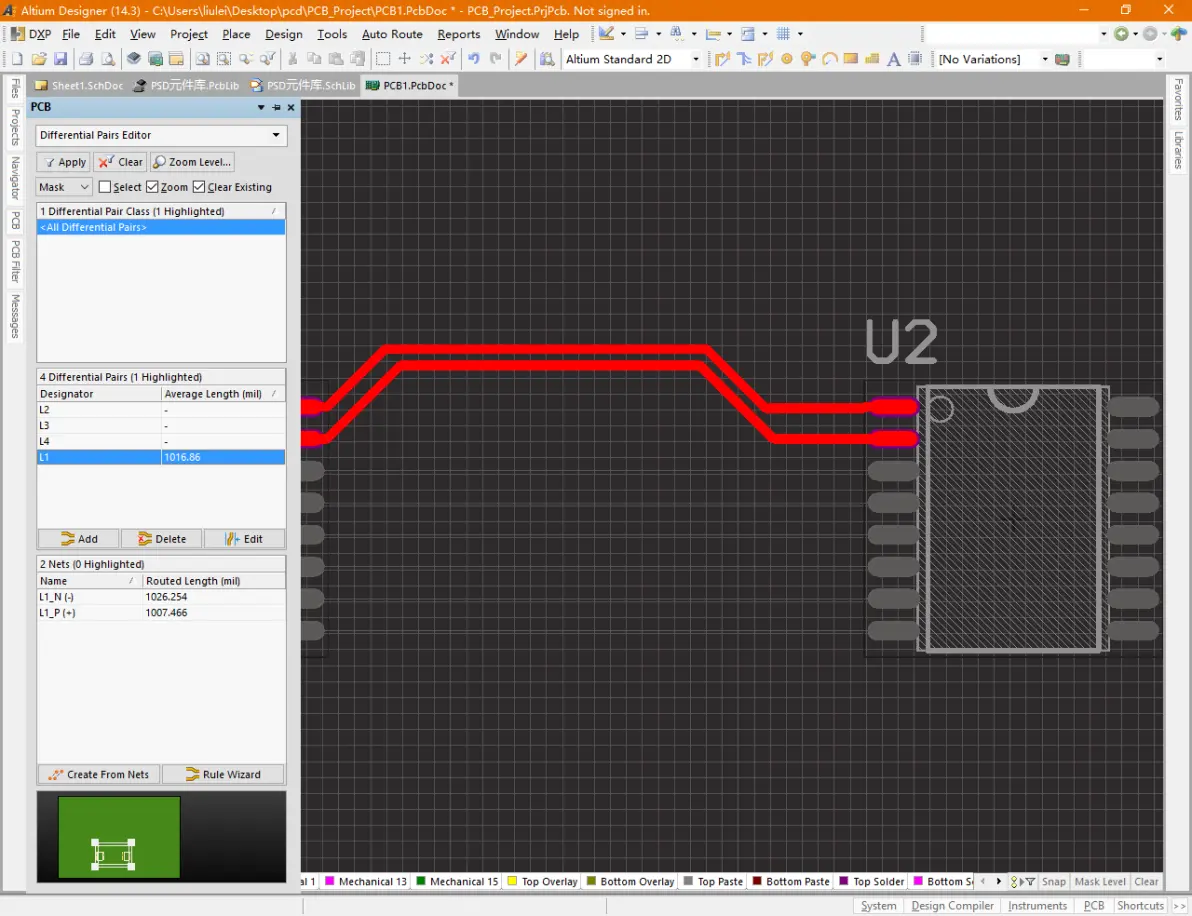This screenshot has height=916, width=1192.
Task: Click the green navigate back arrow
Action: tap(1121, 34)
